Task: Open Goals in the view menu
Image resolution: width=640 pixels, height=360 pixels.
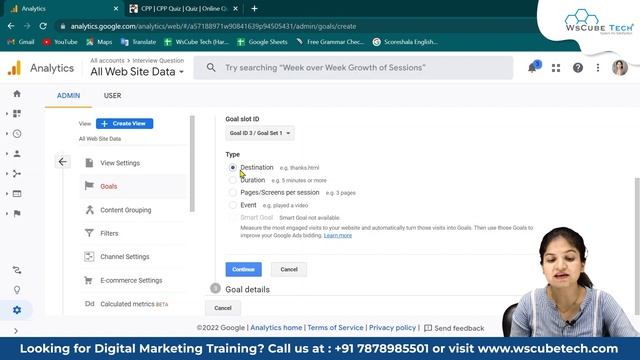Action: [133, 186]
